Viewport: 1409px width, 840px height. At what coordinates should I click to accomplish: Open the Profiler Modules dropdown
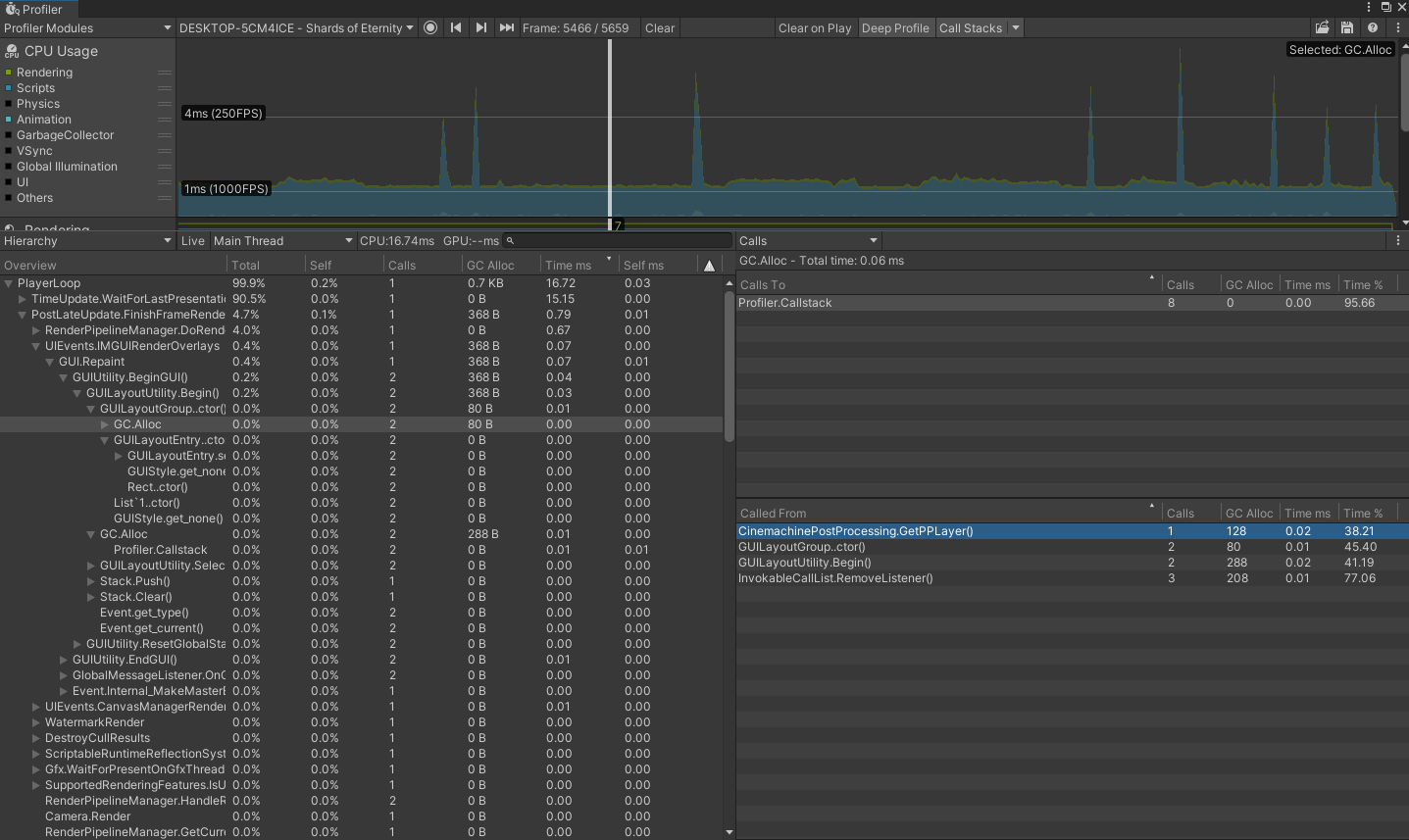coord(86,27)
